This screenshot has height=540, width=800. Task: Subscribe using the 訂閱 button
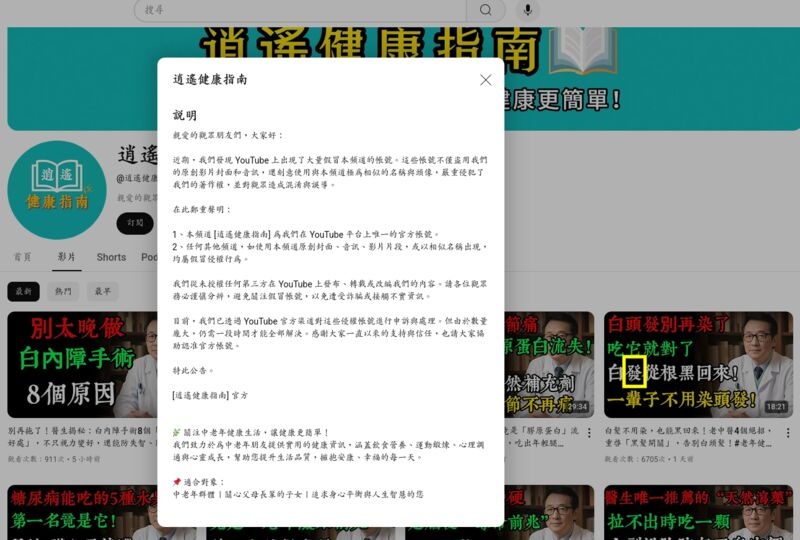(135, 223)
